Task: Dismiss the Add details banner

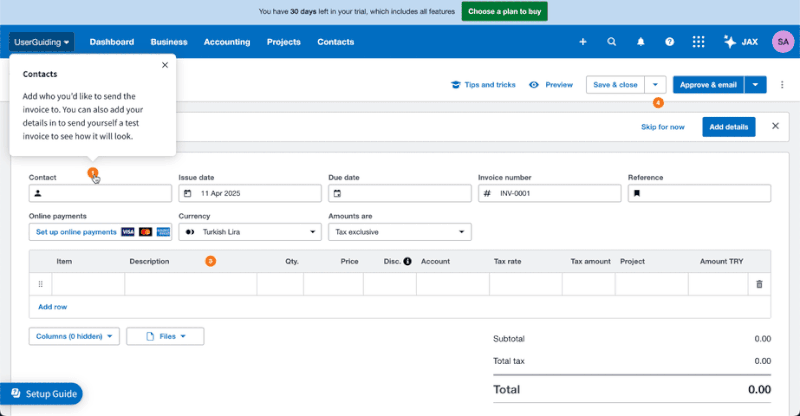Action: [x=776, y=126]
